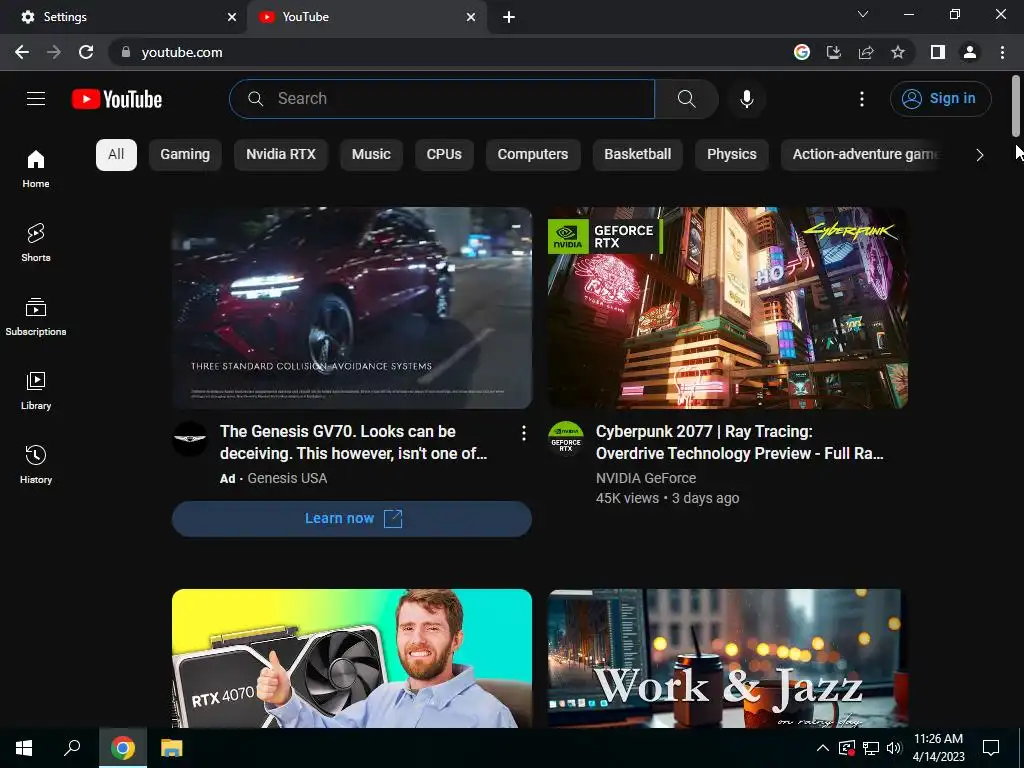
Task: Show more topic chips with the right arrow
Action: point(979,155)
